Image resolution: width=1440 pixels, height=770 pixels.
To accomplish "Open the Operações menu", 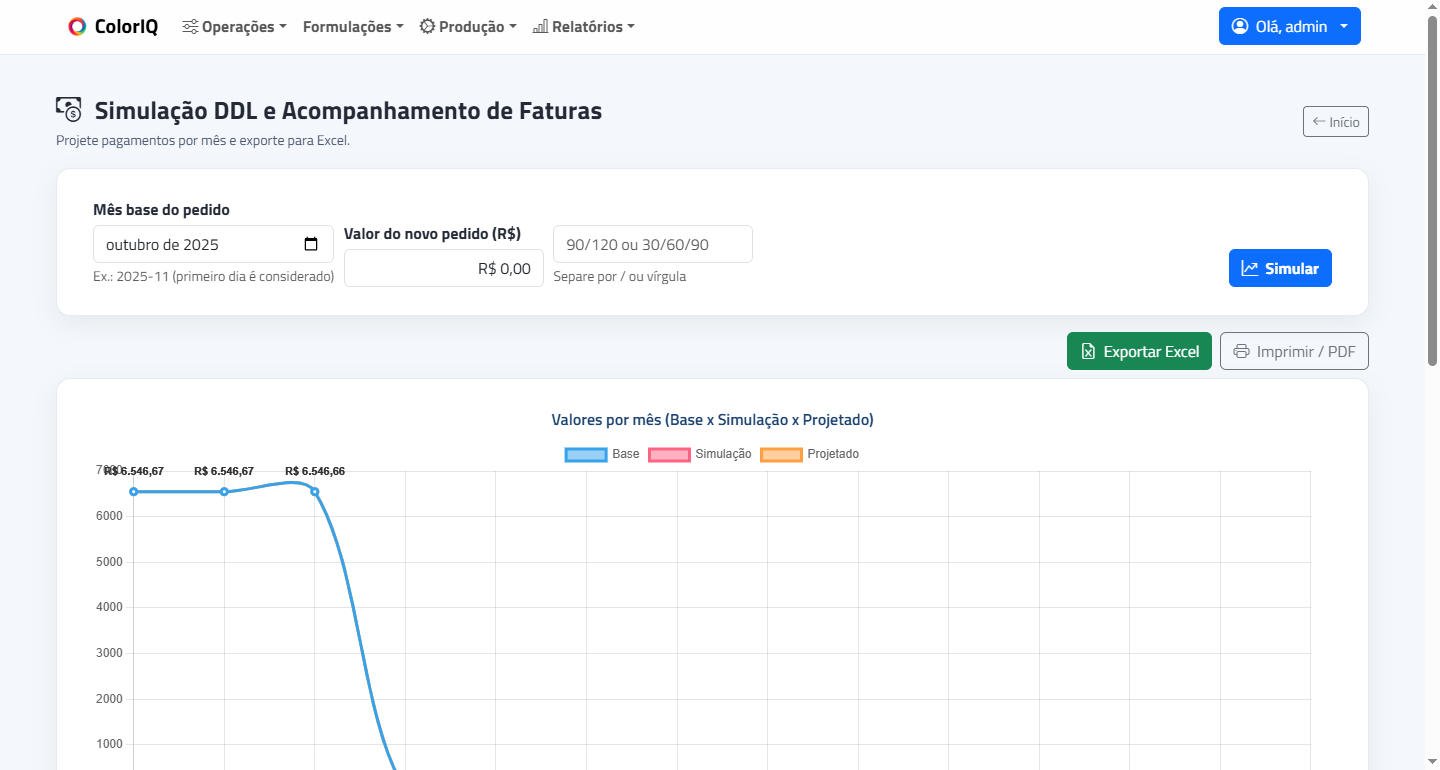I will (234, 27).
